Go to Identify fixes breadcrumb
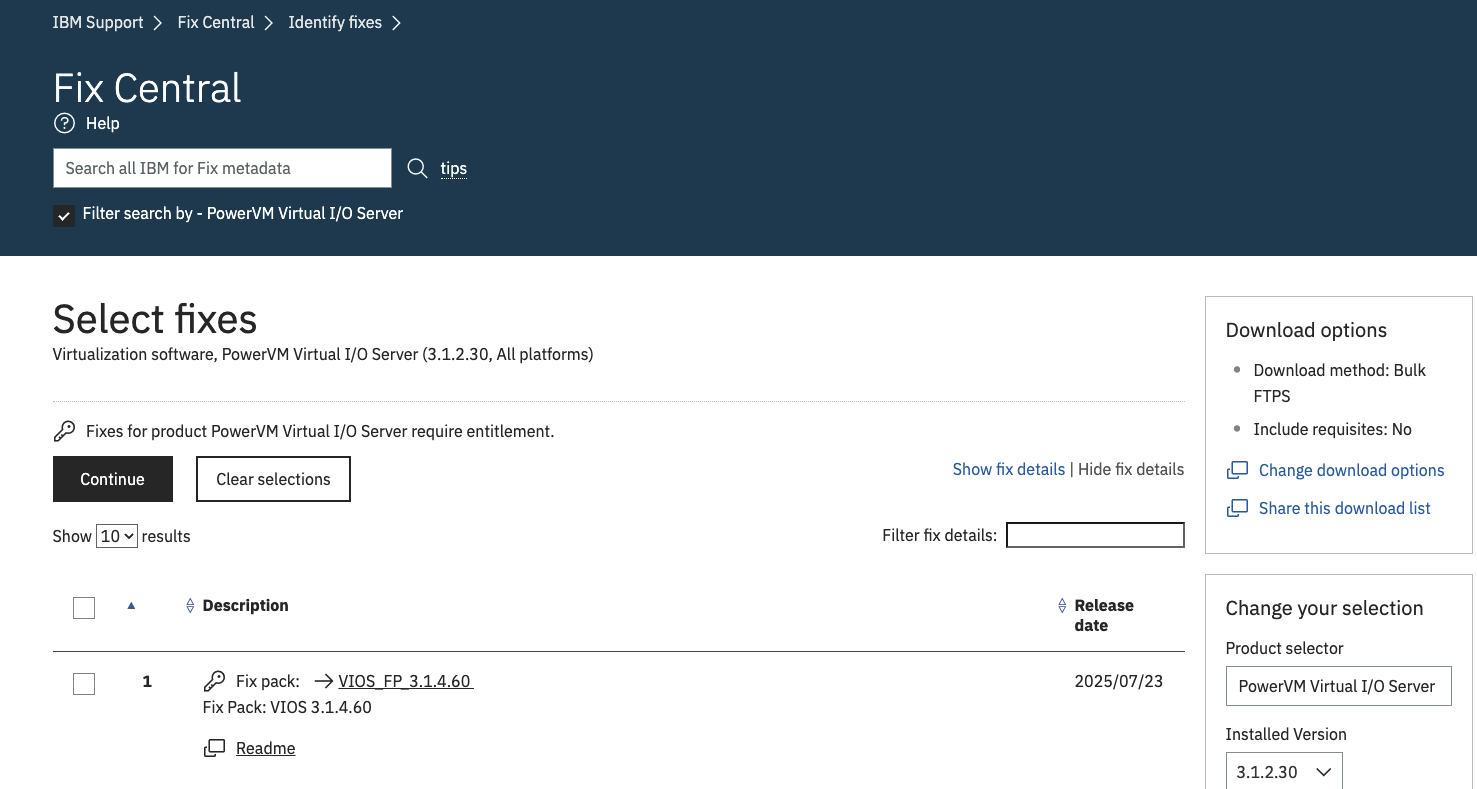1477x789 pixels. point(335,22)
